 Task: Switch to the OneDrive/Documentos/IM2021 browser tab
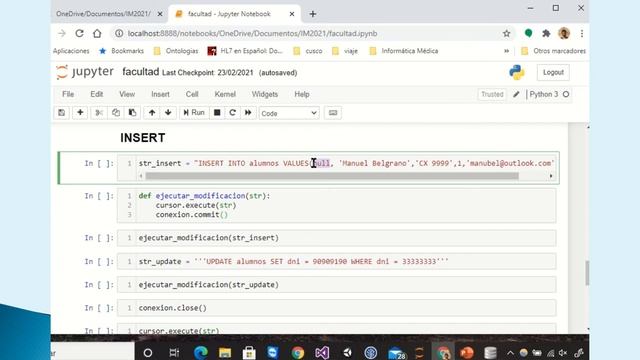point(104,14)
